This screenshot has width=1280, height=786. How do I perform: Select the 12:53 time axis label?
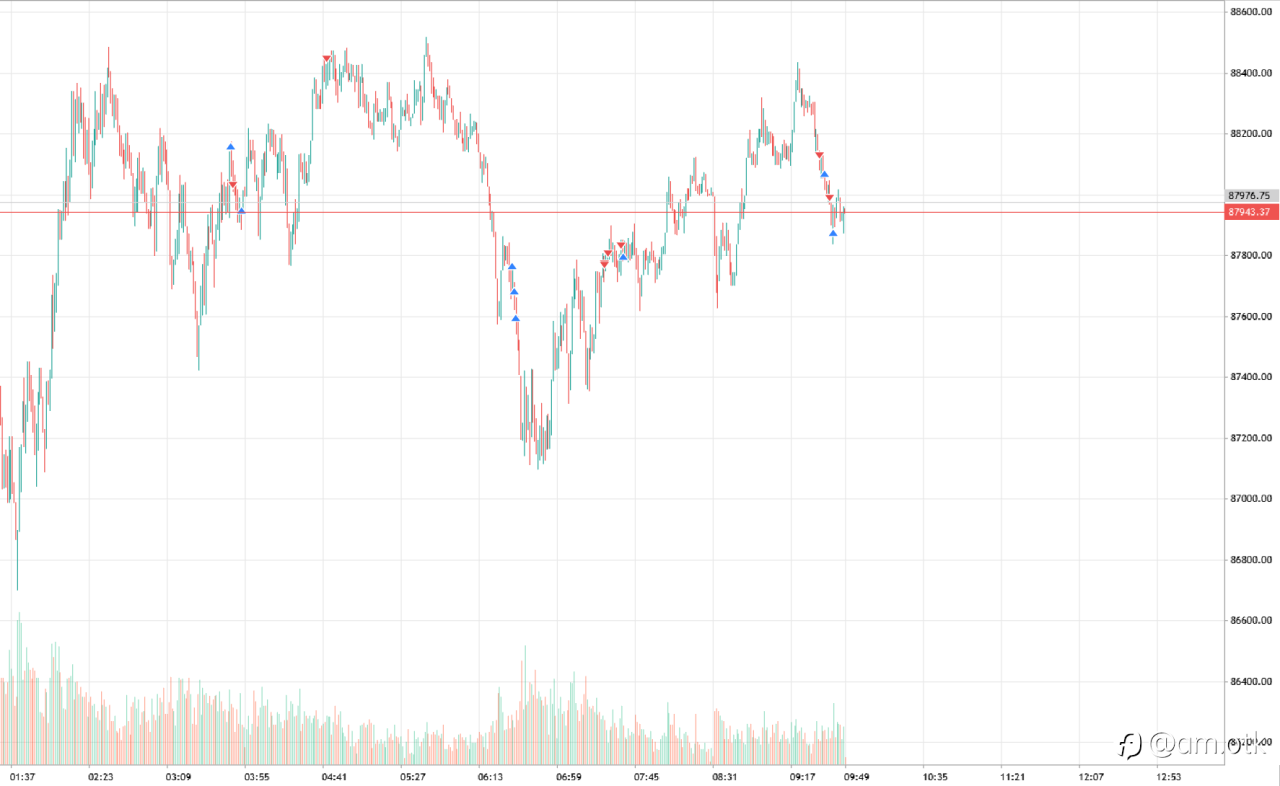(1168, 776)
